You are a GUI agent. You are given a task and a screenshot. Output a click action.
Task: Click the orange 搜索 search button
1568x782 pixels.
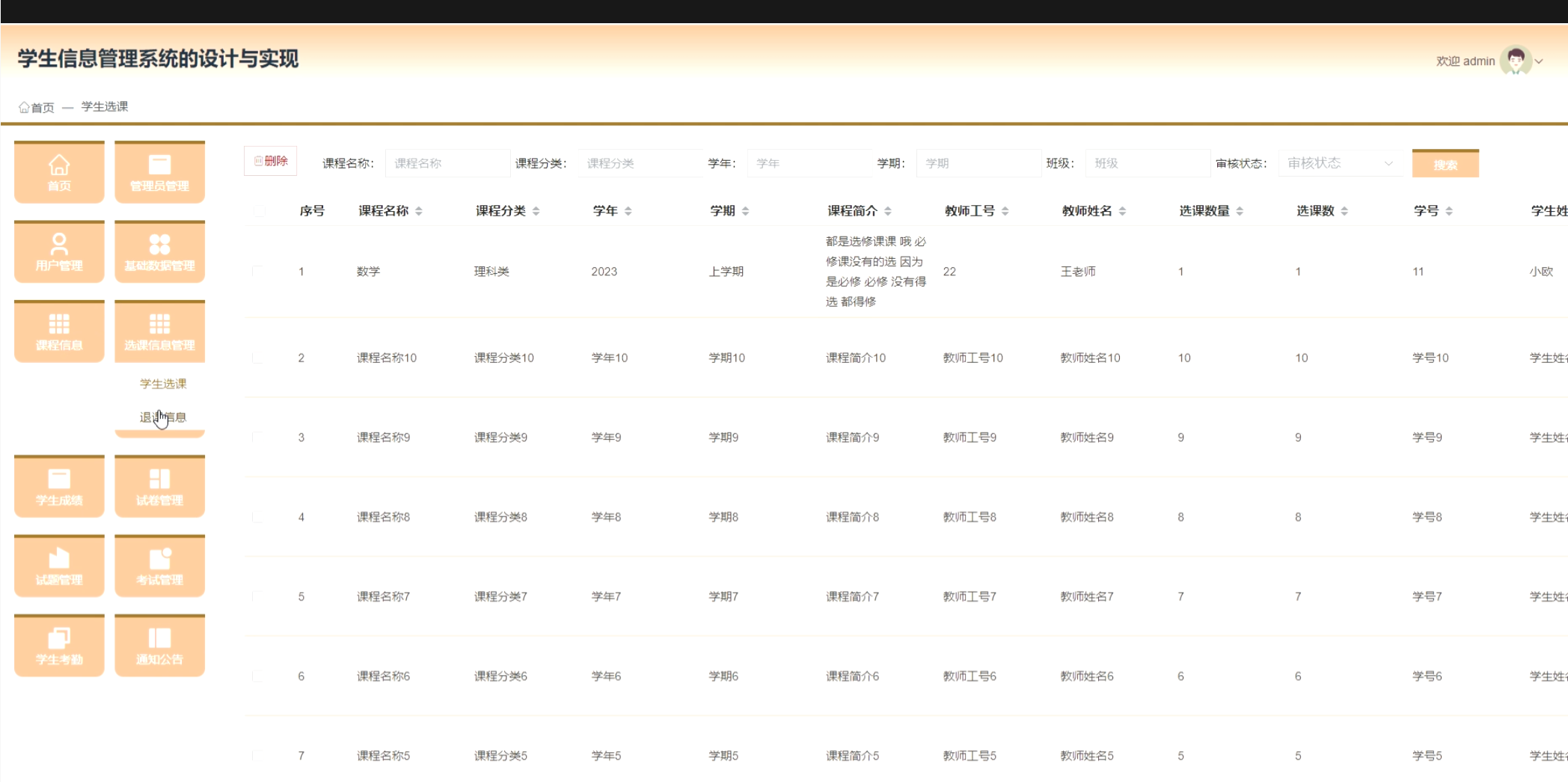(x=1445, y=164)
